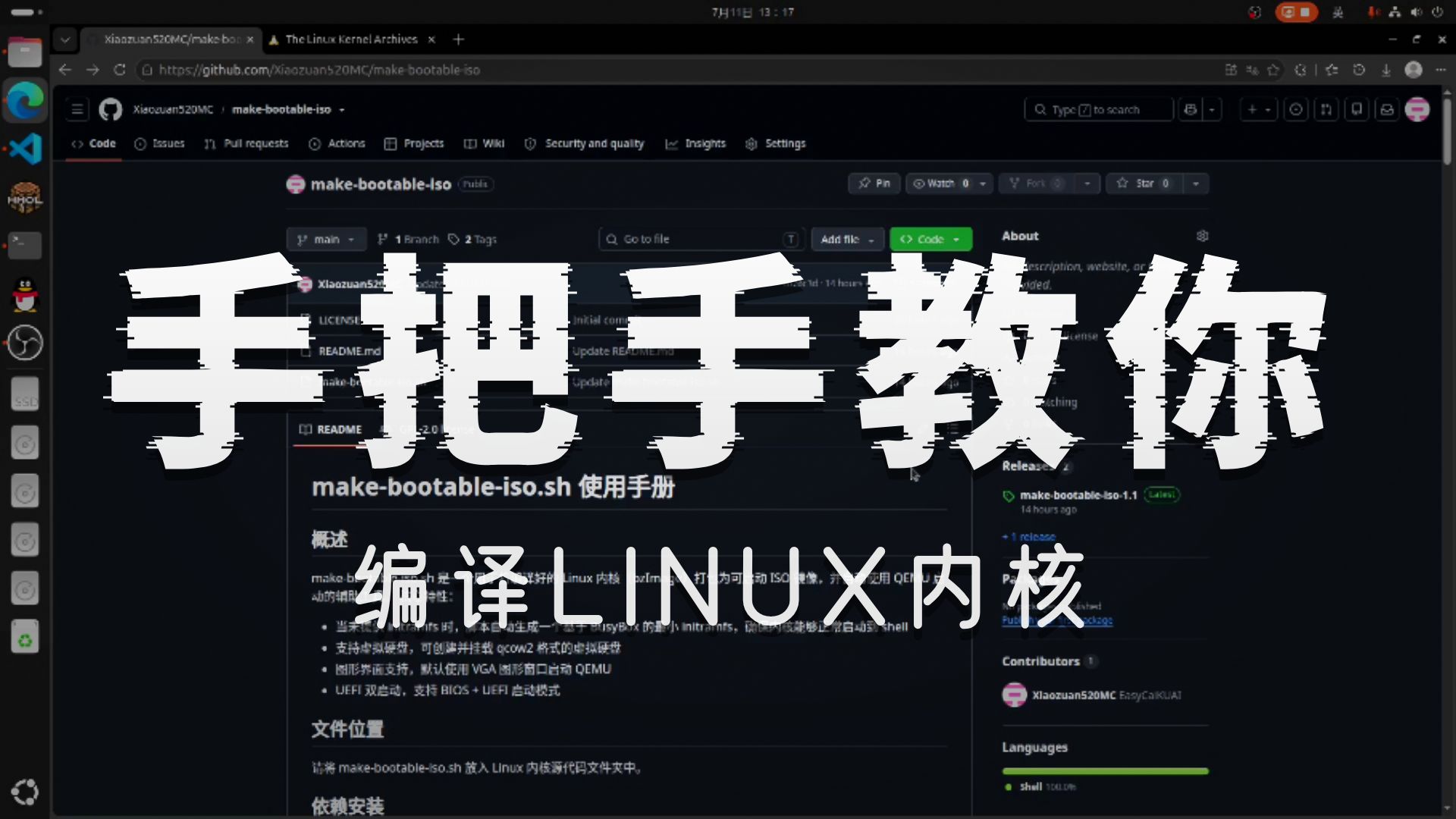Edit About section gear icon
Screen dimensions: 1456x819
1202,236
